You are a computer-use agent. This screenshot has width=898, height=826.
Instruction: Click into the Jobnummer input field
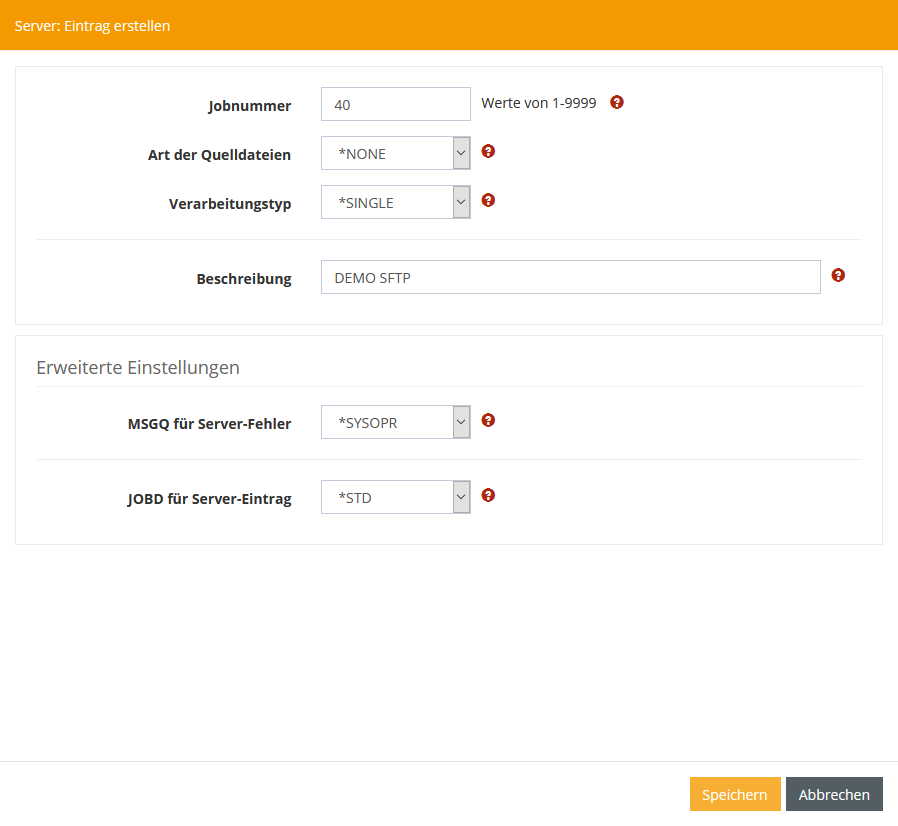[395, 104]
